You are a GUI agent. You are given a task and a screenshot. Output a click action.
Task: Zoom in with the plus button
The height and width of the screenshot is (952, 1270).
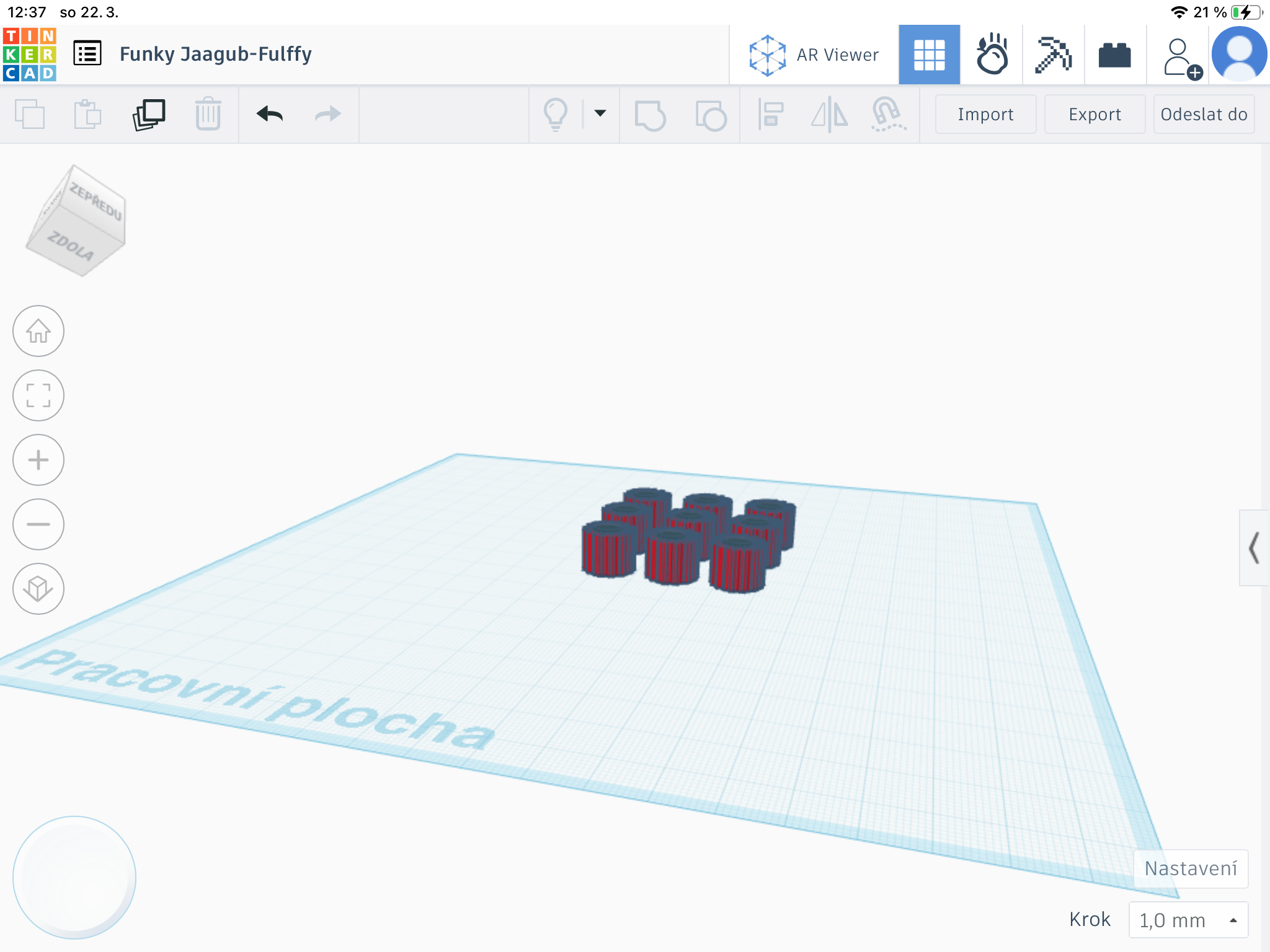coord(38,460)
